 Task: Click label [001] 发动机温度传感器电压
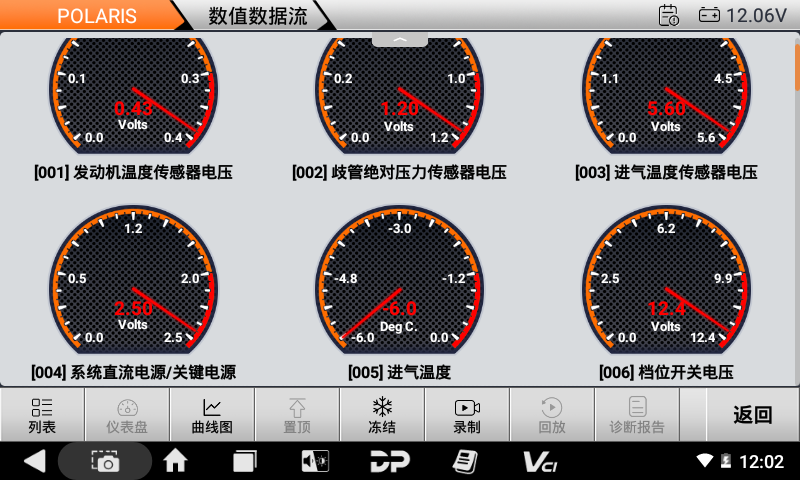coord(133,172)
